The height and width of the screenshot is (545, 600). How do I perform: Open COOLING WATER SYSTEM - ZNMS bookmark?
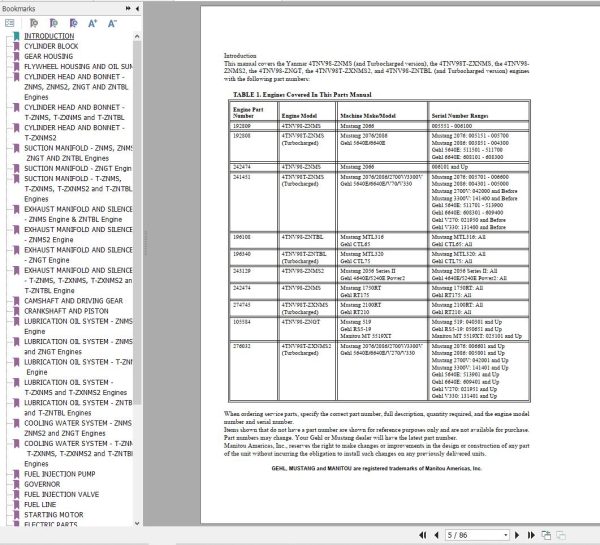[78, 428]
